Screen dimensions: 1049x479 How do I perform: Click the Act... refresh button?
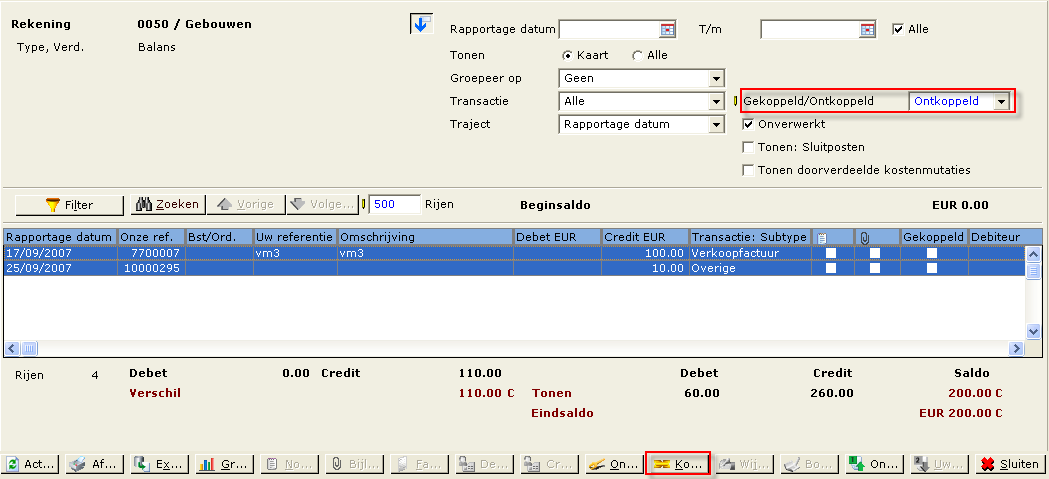tap(31, 464)
